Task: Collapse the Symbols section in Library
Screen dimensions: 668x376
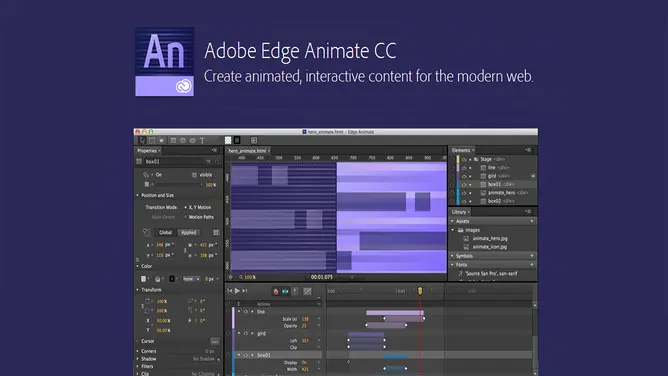Action: (452, 256)
